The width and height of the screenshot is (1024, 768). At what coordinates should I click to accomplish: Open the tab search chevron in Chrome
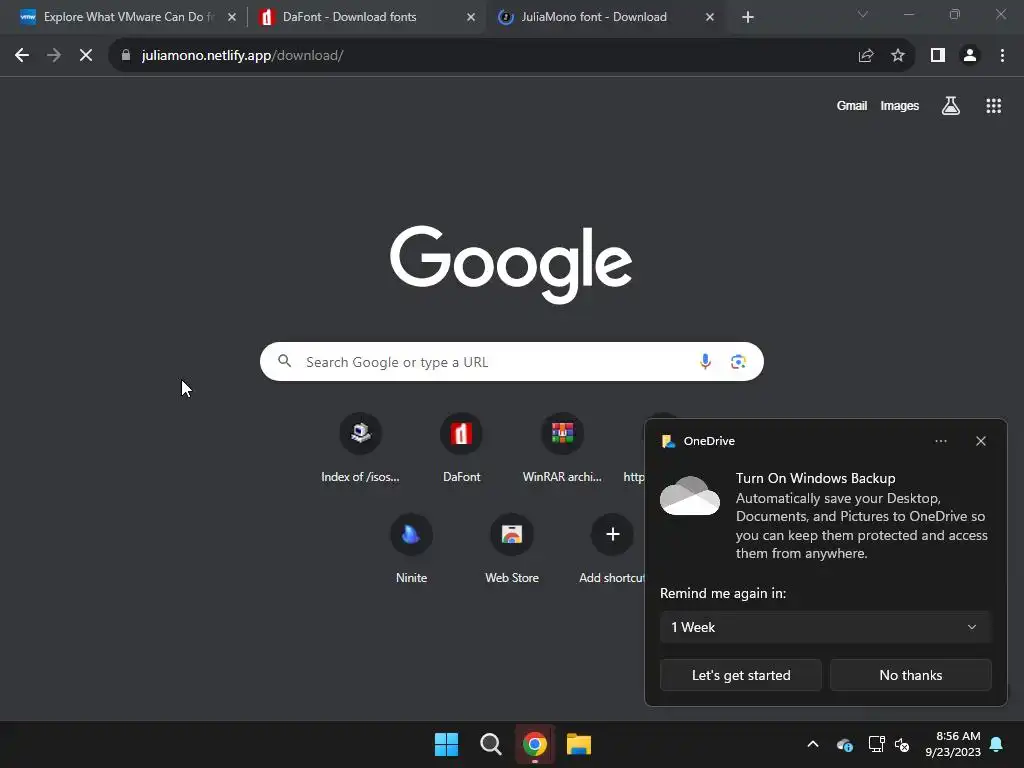[863, 14]
